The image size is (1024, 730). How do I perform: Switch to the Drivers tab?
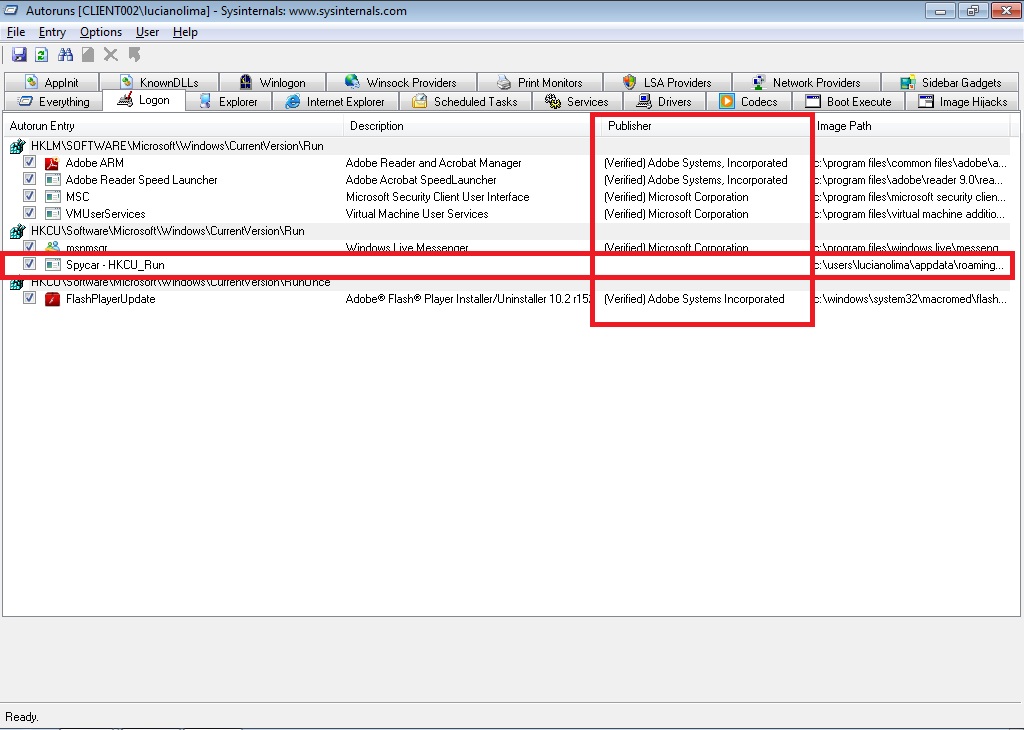point(664,102)
